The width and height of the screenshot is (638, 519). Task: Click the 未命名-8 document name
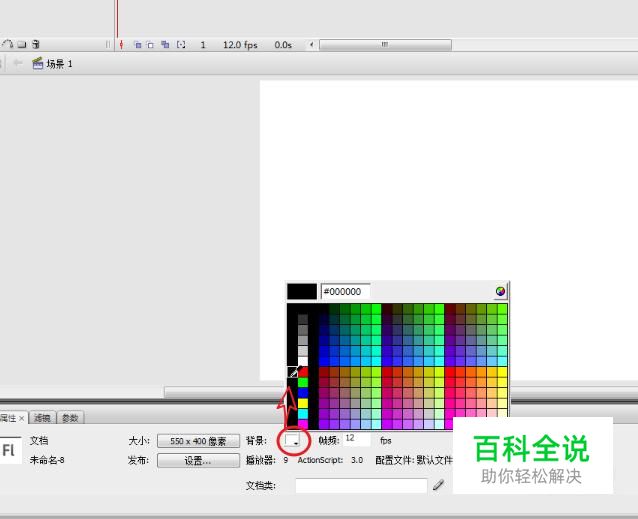(x=47, y=460)
